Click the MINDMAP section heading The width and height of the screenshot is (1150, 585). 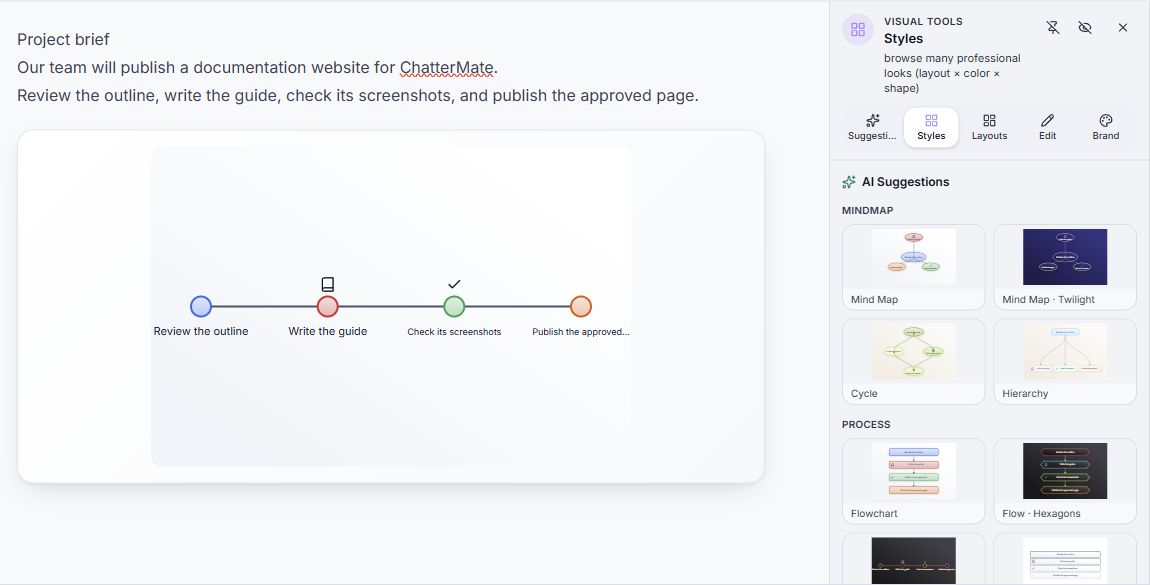pyautogui.click(x=868, y=210)
